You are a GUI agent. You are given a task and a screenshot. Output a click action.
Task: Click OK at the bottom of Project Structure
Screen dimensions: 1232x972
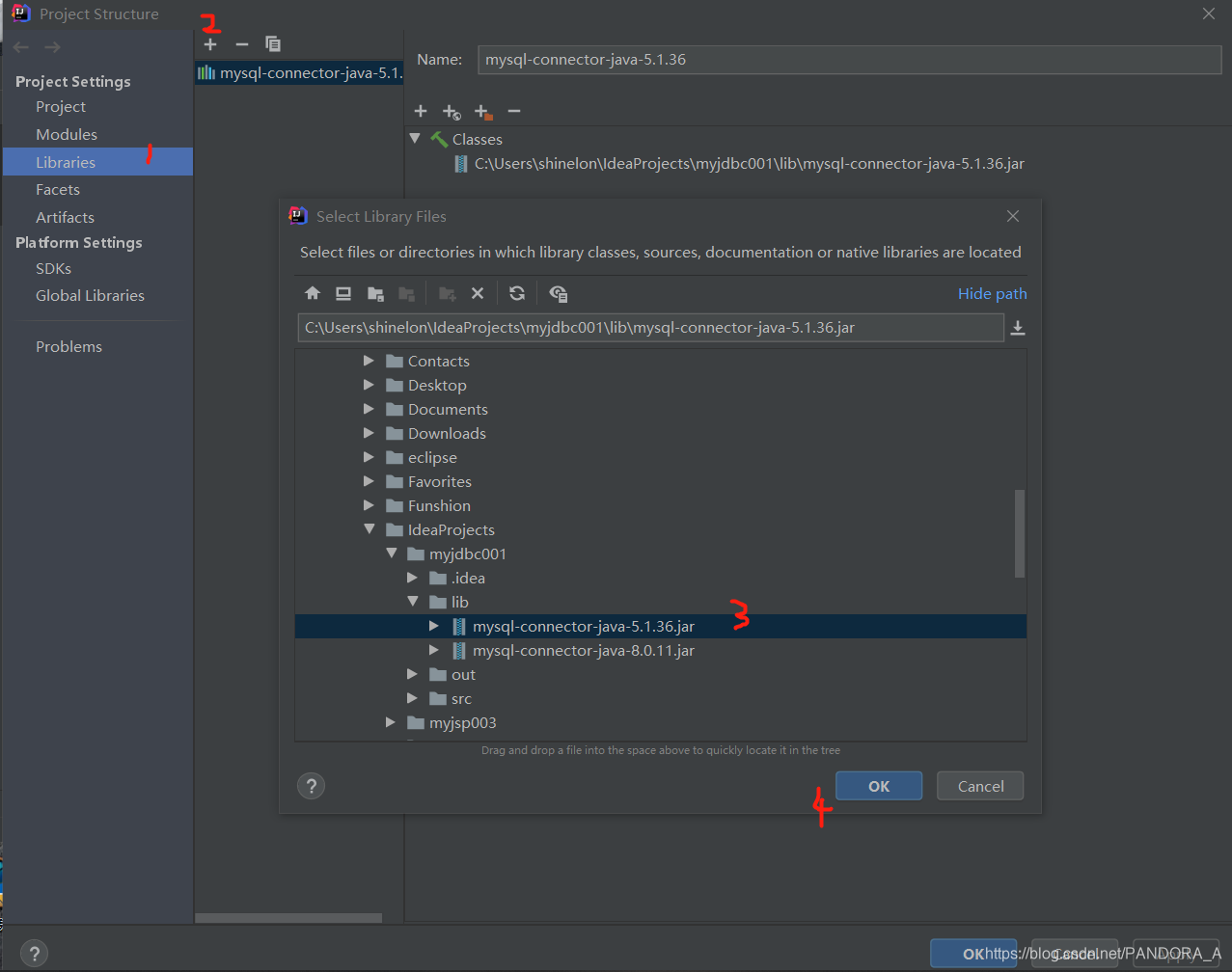(973, 954)
